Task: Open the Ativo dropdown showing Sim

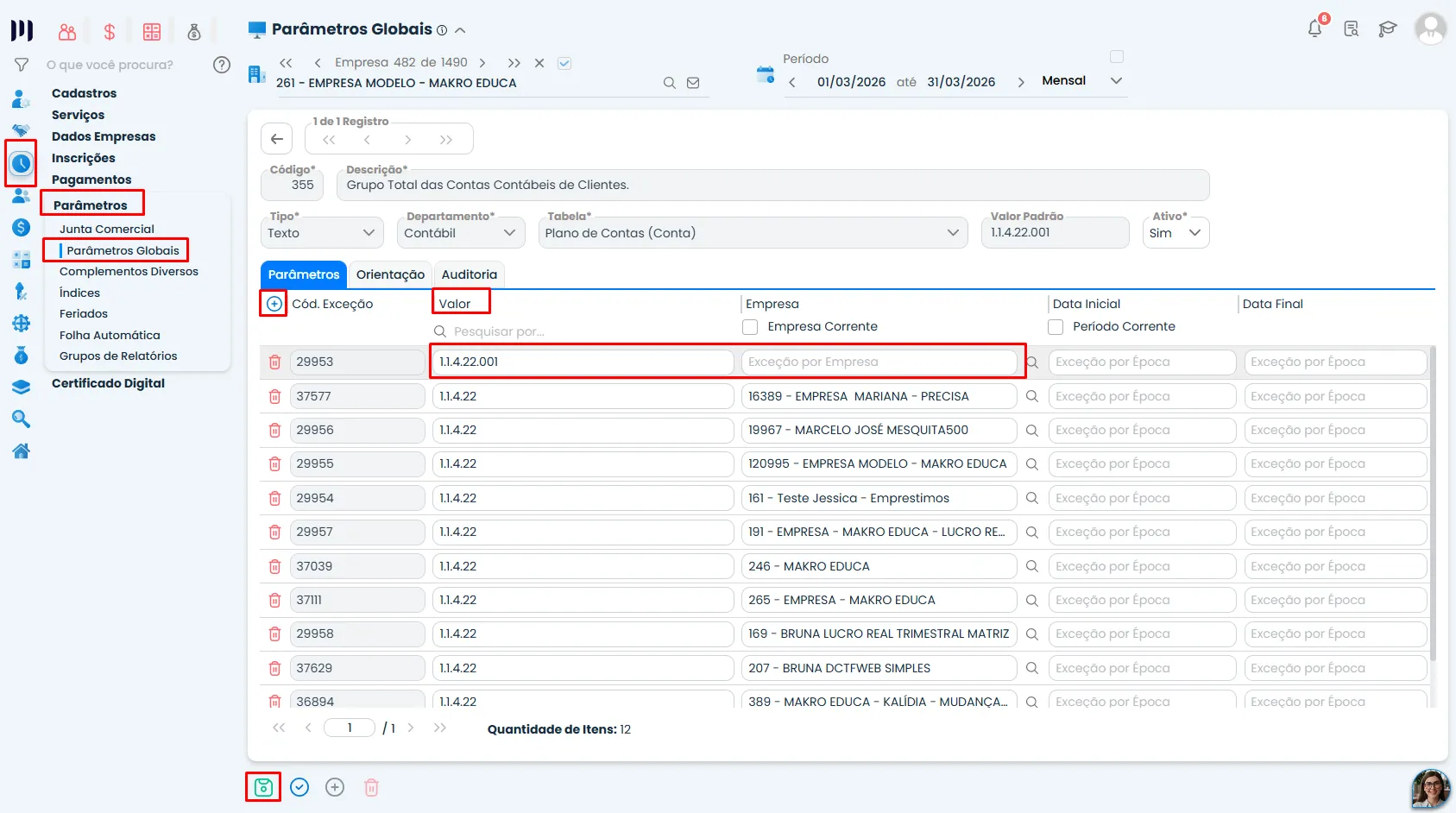Action: 1176,233
